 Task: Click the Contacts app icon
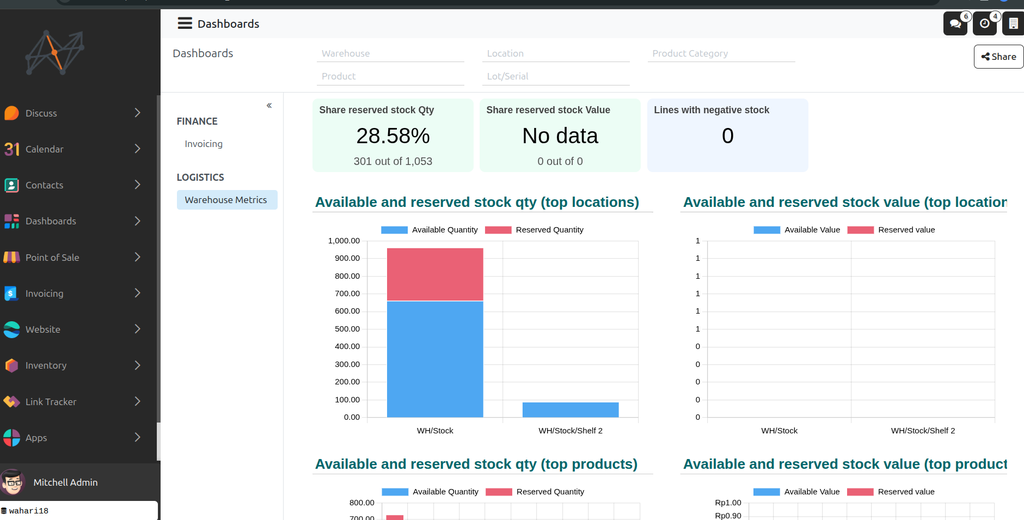[x=12, y=185]
